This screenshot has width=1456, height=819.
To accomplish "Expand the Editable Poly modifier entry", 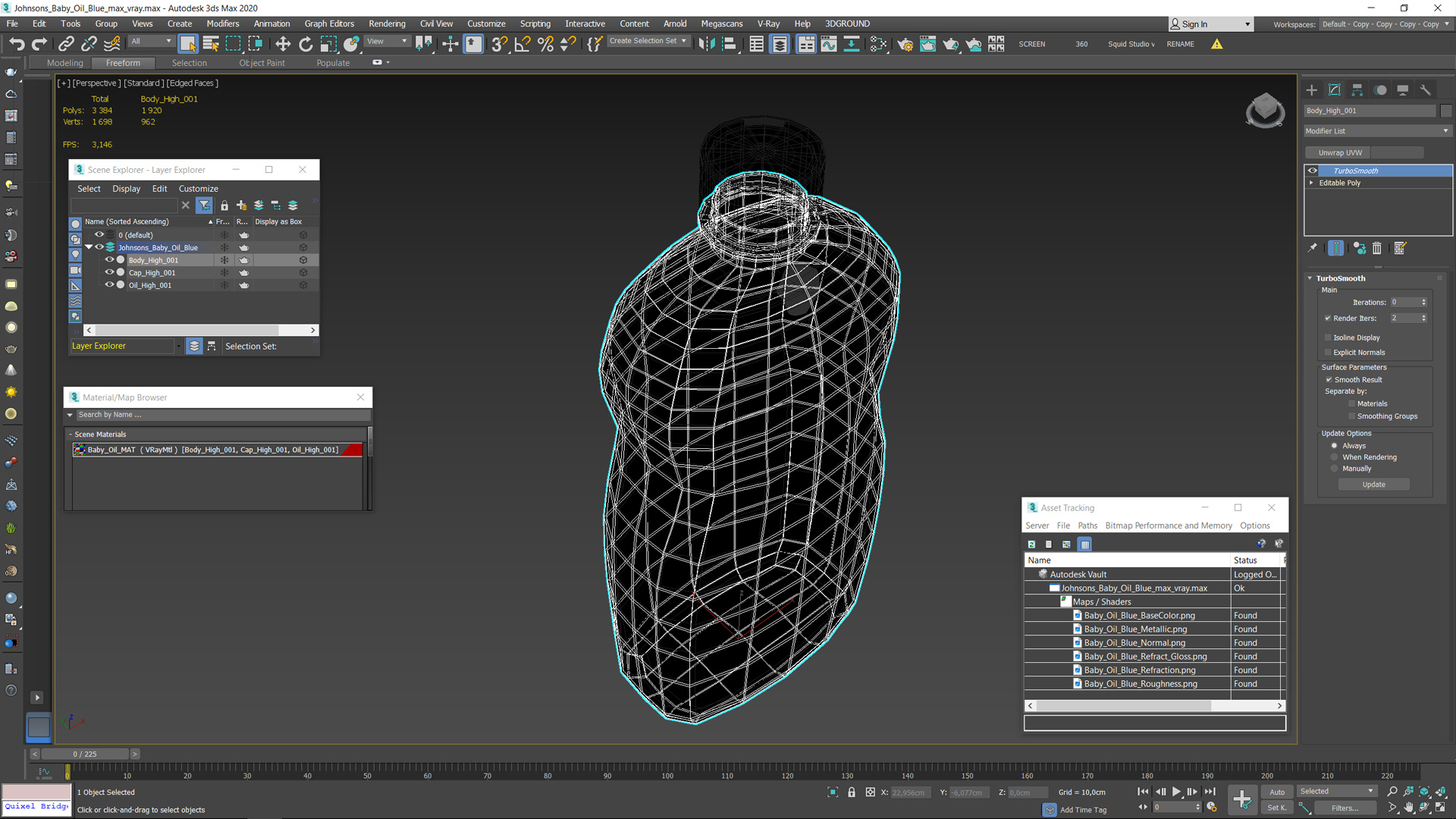I will click(1311, 183).
